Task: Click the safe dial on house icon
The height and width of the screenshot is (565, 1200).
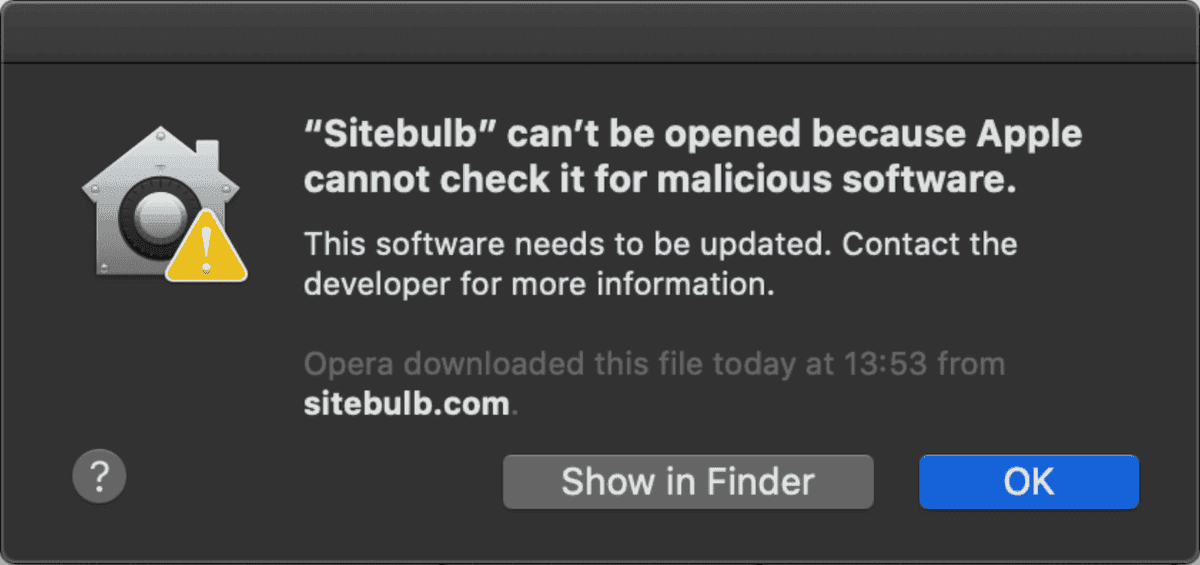Action: tap(150, 212)
